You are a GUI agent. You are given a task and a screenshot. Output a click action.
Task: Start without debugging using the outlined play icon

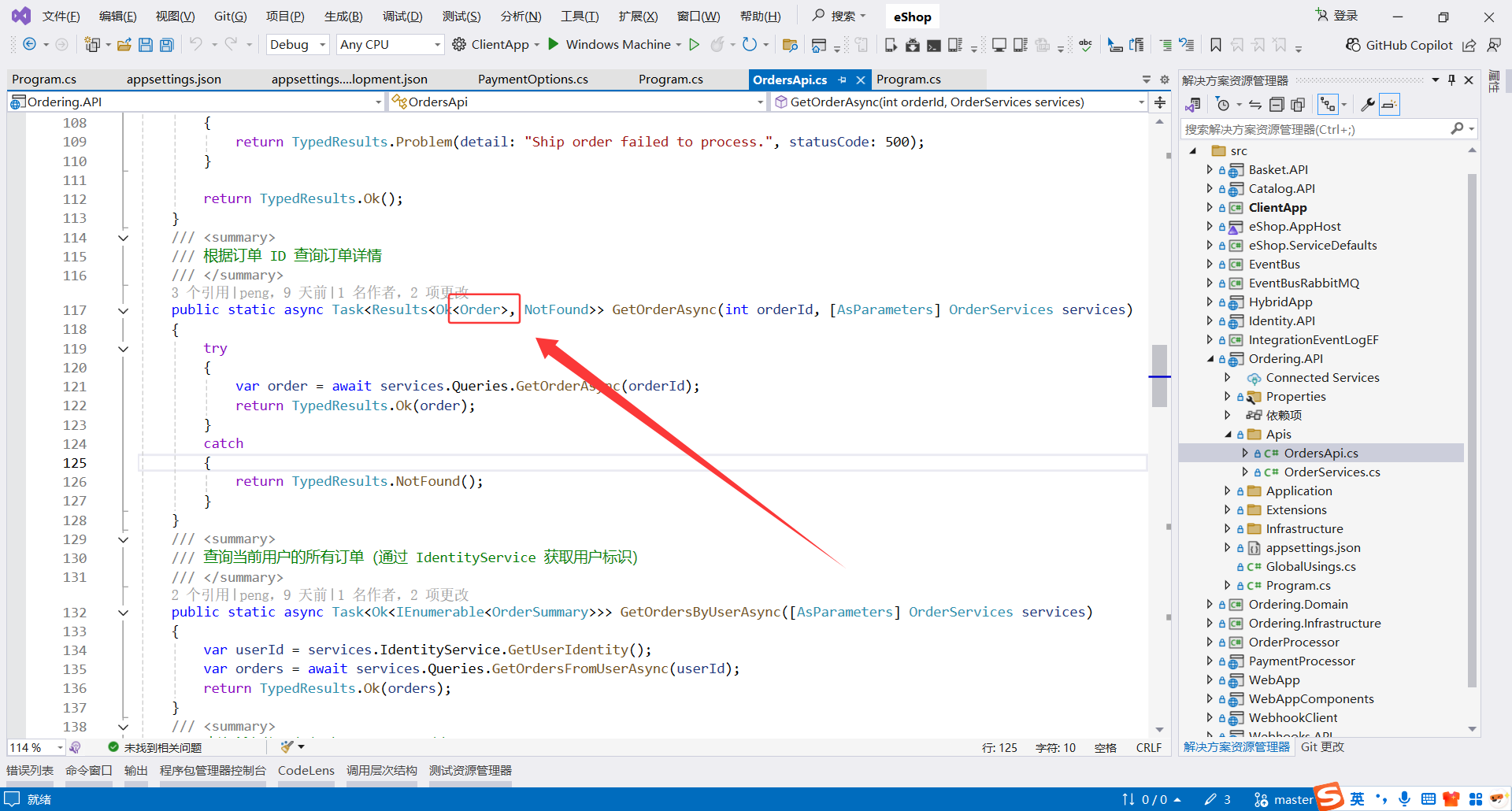695,45
